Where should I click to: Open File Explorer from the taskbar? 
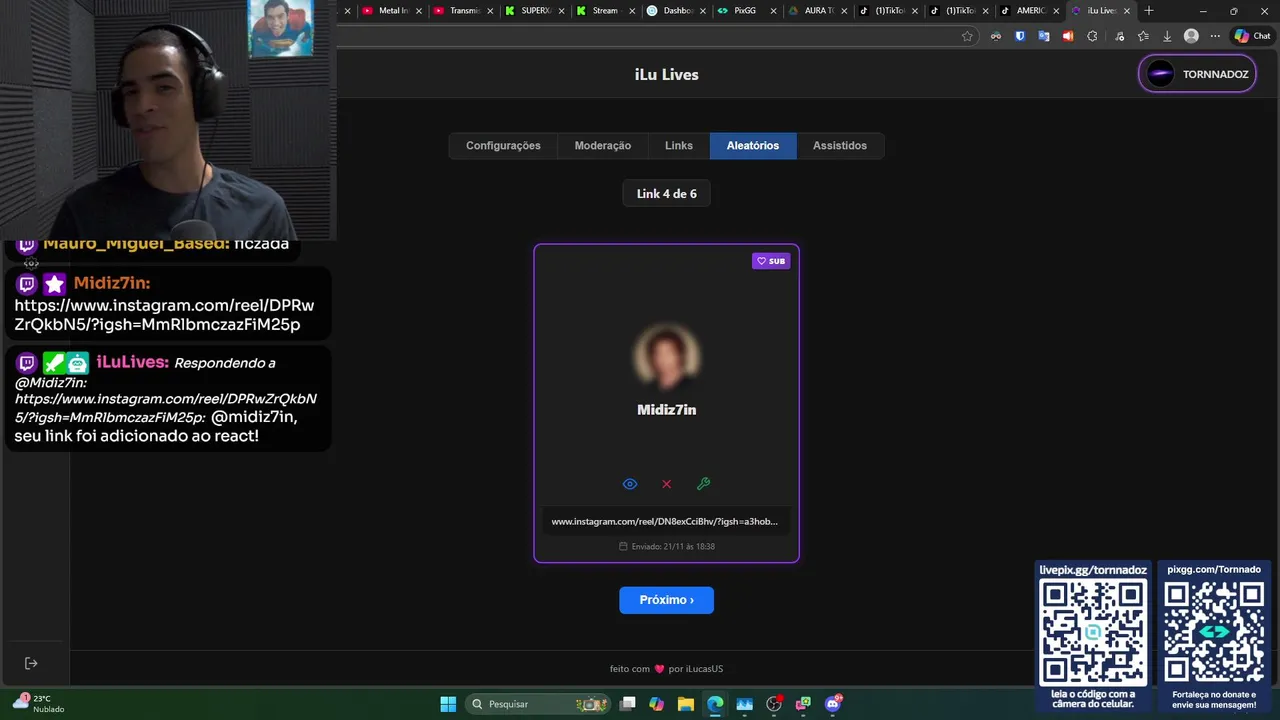tap(686, 704)
